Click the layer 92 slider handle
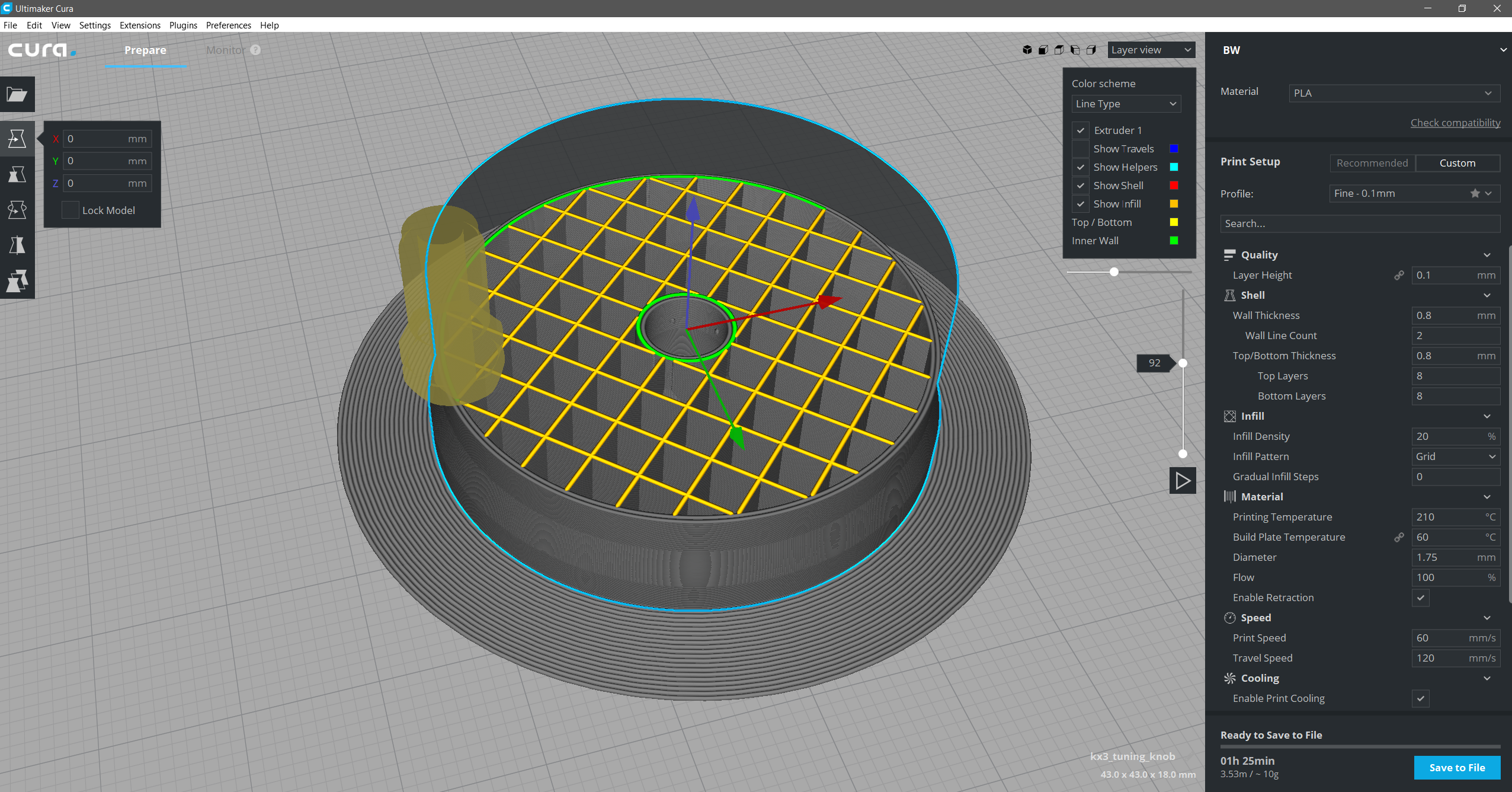Screen dimensions: 1512x792 point(1183,363)
